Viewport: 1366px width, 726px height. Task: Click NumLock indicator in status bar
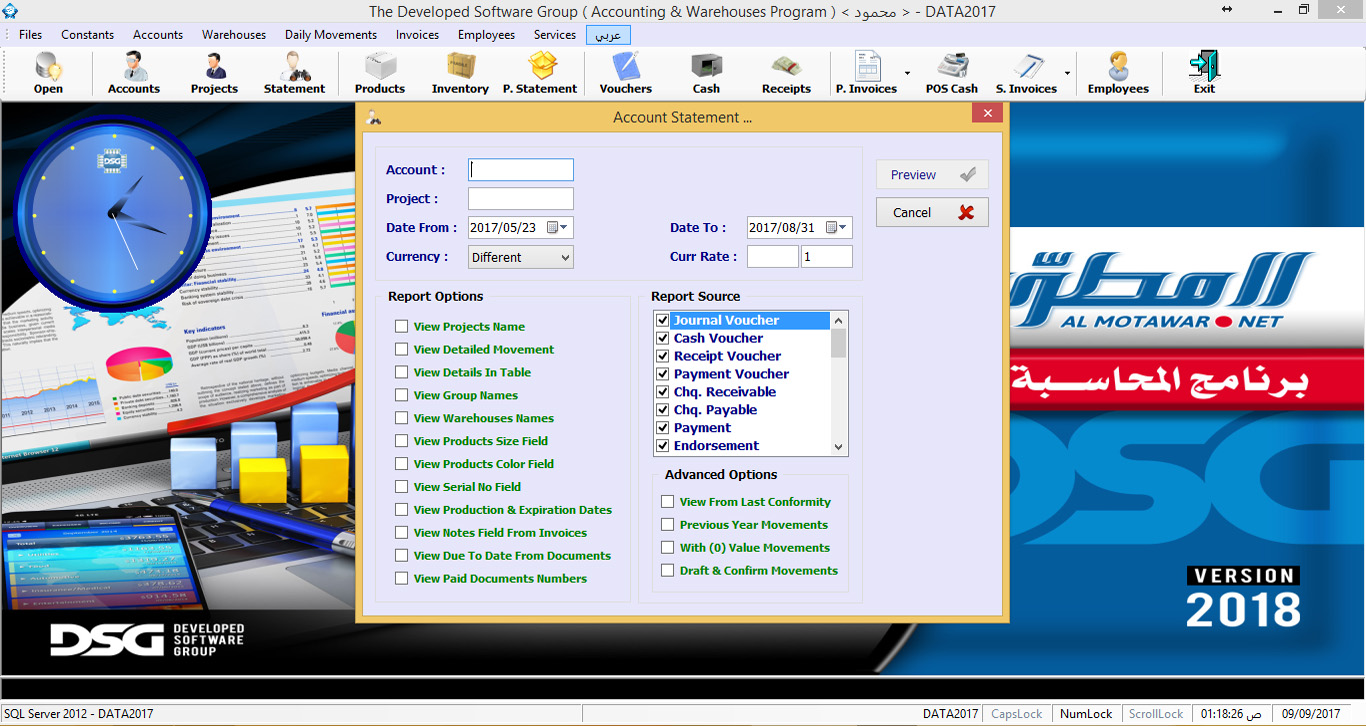point(1086,714)
